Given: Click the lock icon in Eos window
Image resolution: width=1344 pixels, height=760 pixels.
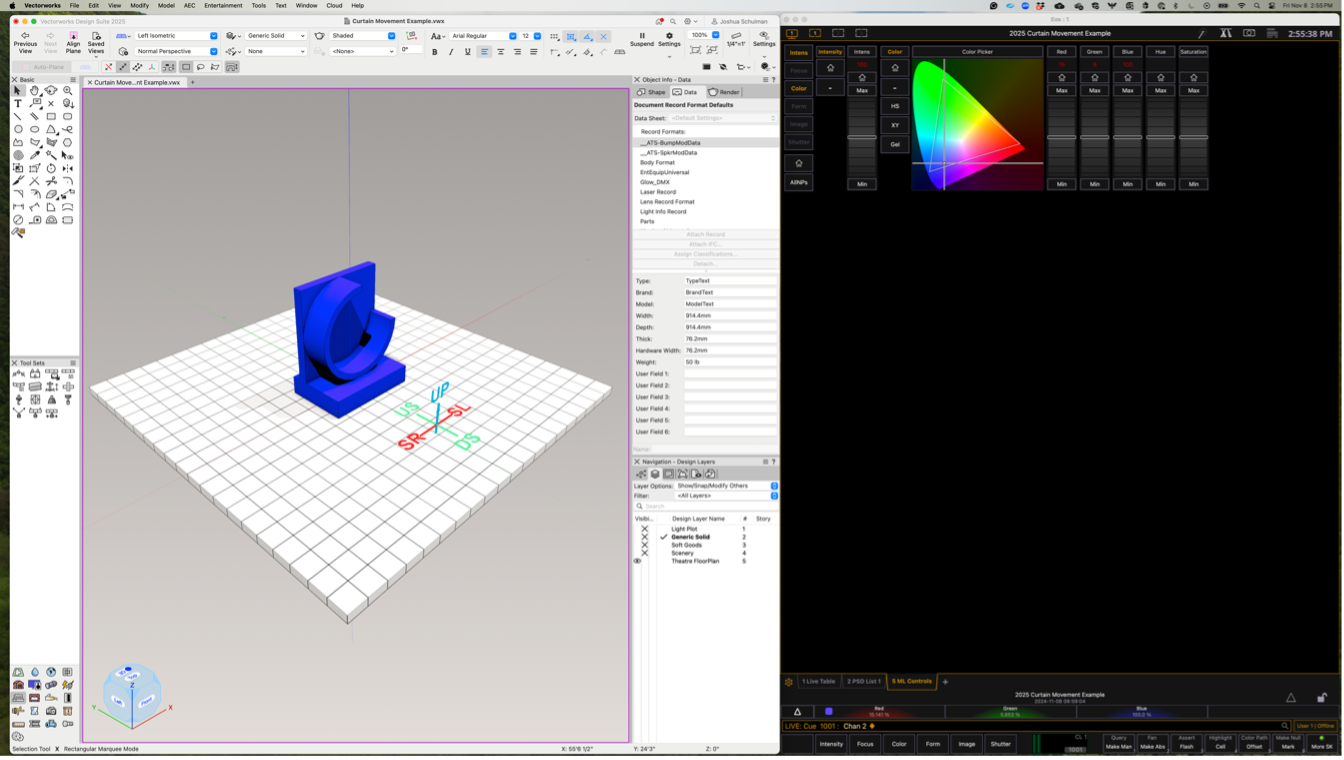Looking at the screenshot, I should (x=1322, y=697).
